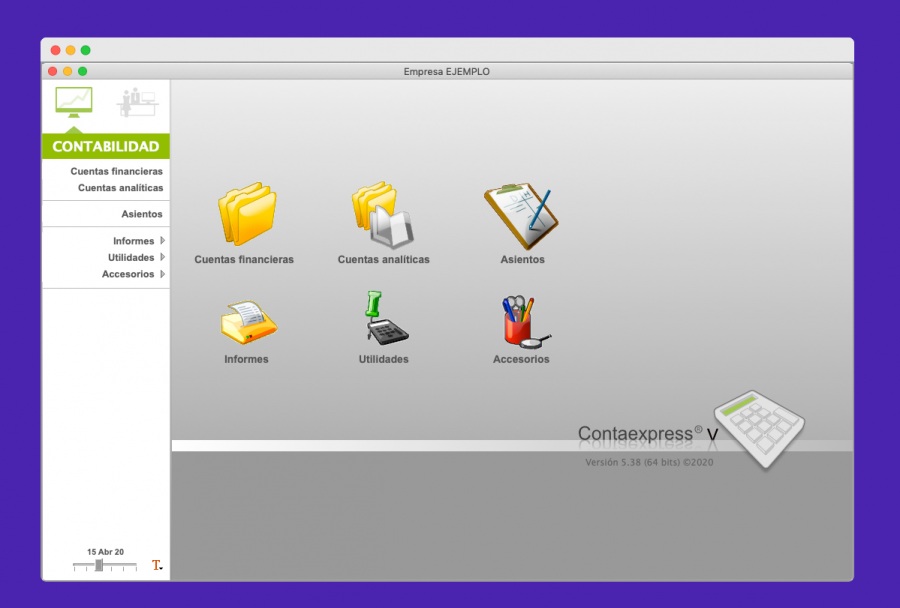Click the Versión 5.38 (64 bits) text
This screenshot has height=608, width=900.
coord(649,462)
